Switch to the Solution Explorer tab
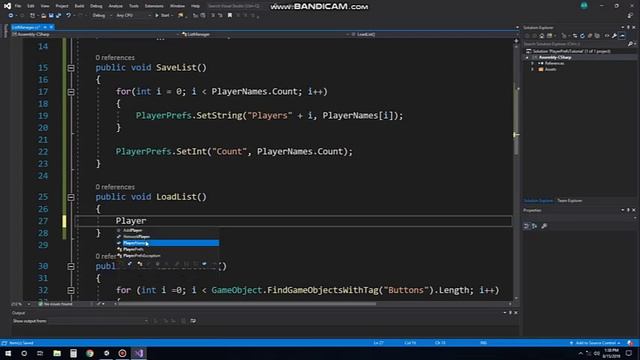This screenshot has width=640, height=360. (538, 201)
